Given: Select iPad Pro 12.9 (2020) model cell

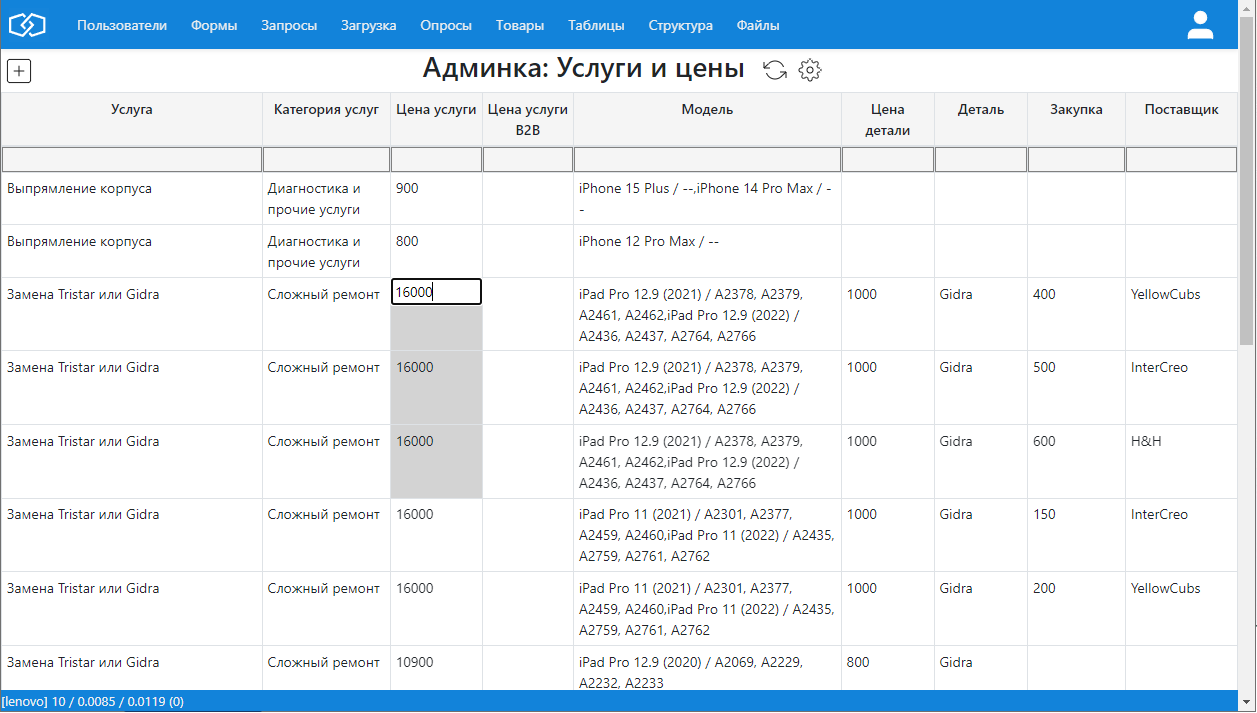Looking at the screenshot, I should 707,668.
